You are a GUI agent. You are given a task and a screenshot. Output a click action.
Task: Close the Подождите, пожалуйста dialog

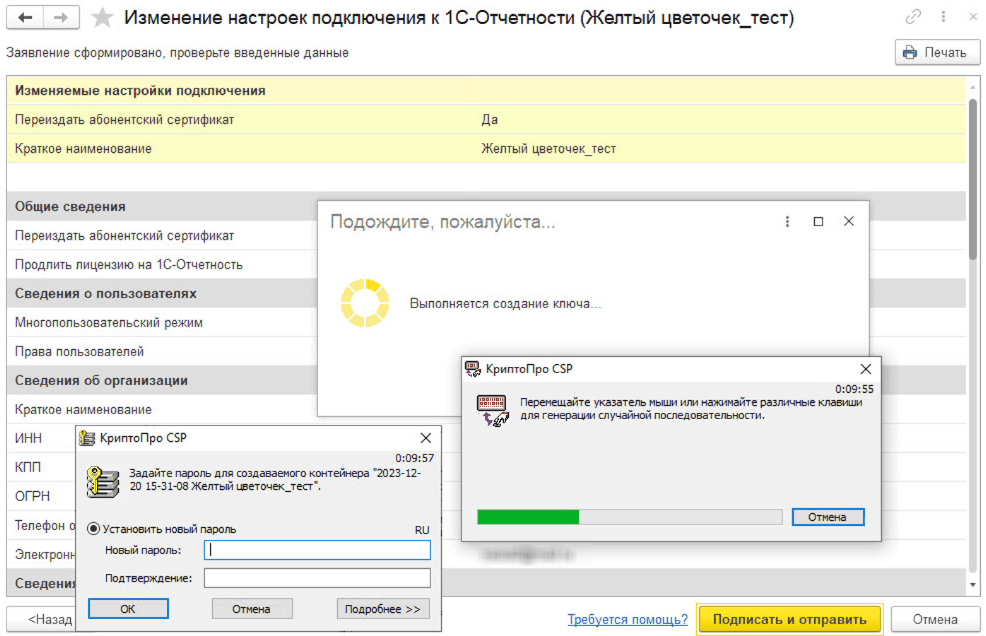(x=849, y=221)
